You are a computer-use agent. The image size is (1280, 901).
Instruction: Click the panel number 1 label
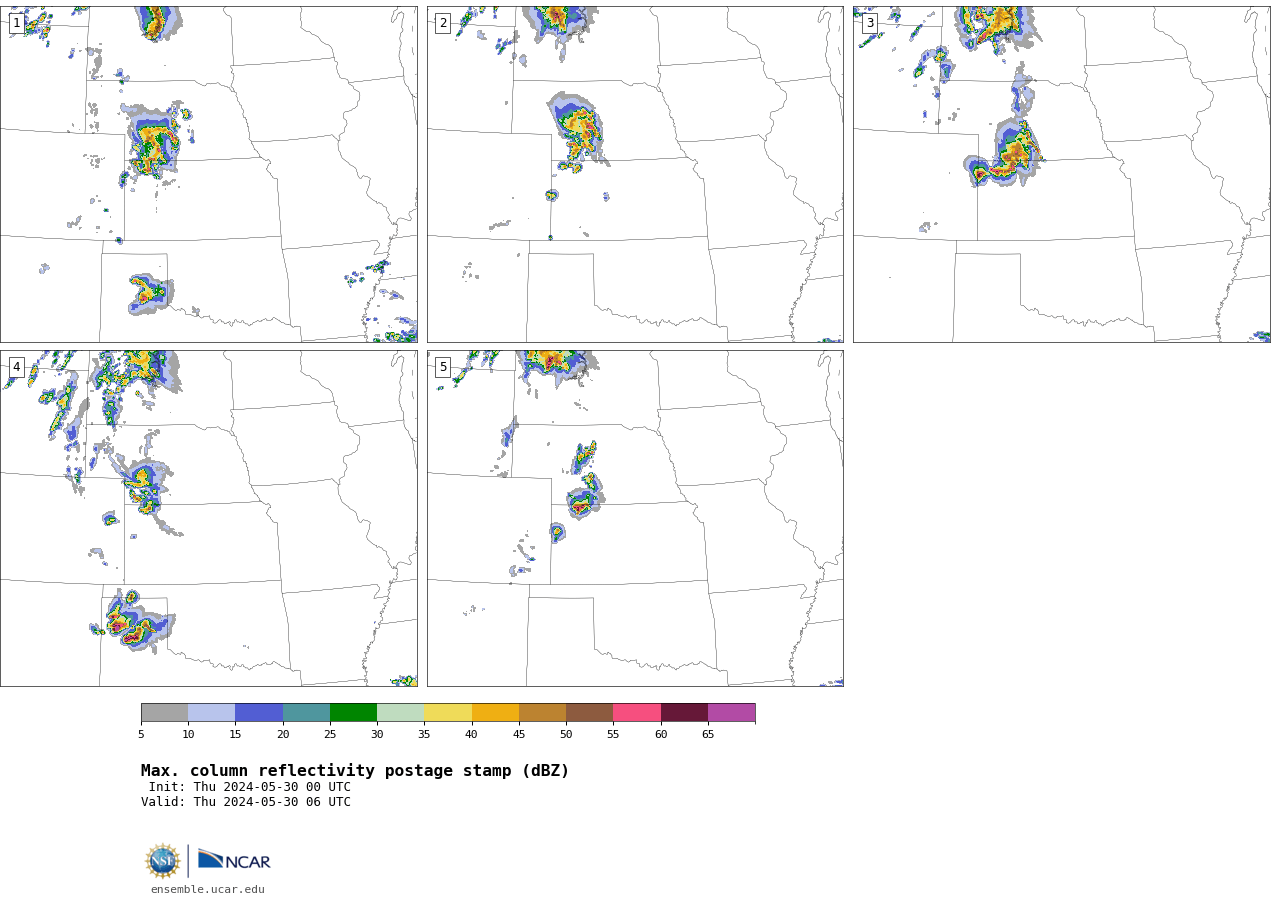[x=16, y=23]
